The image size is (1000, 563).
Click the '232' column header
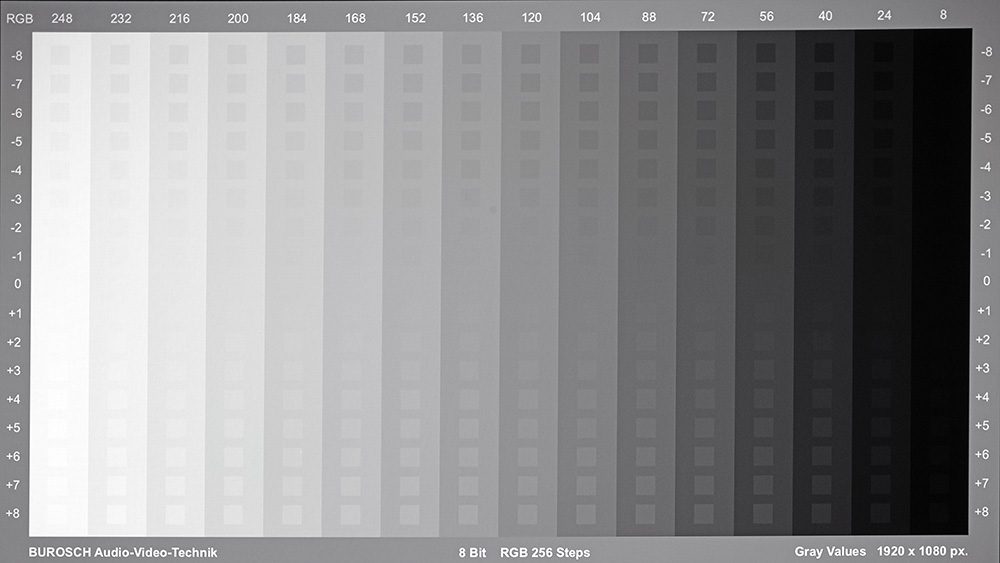coord(121,18)
